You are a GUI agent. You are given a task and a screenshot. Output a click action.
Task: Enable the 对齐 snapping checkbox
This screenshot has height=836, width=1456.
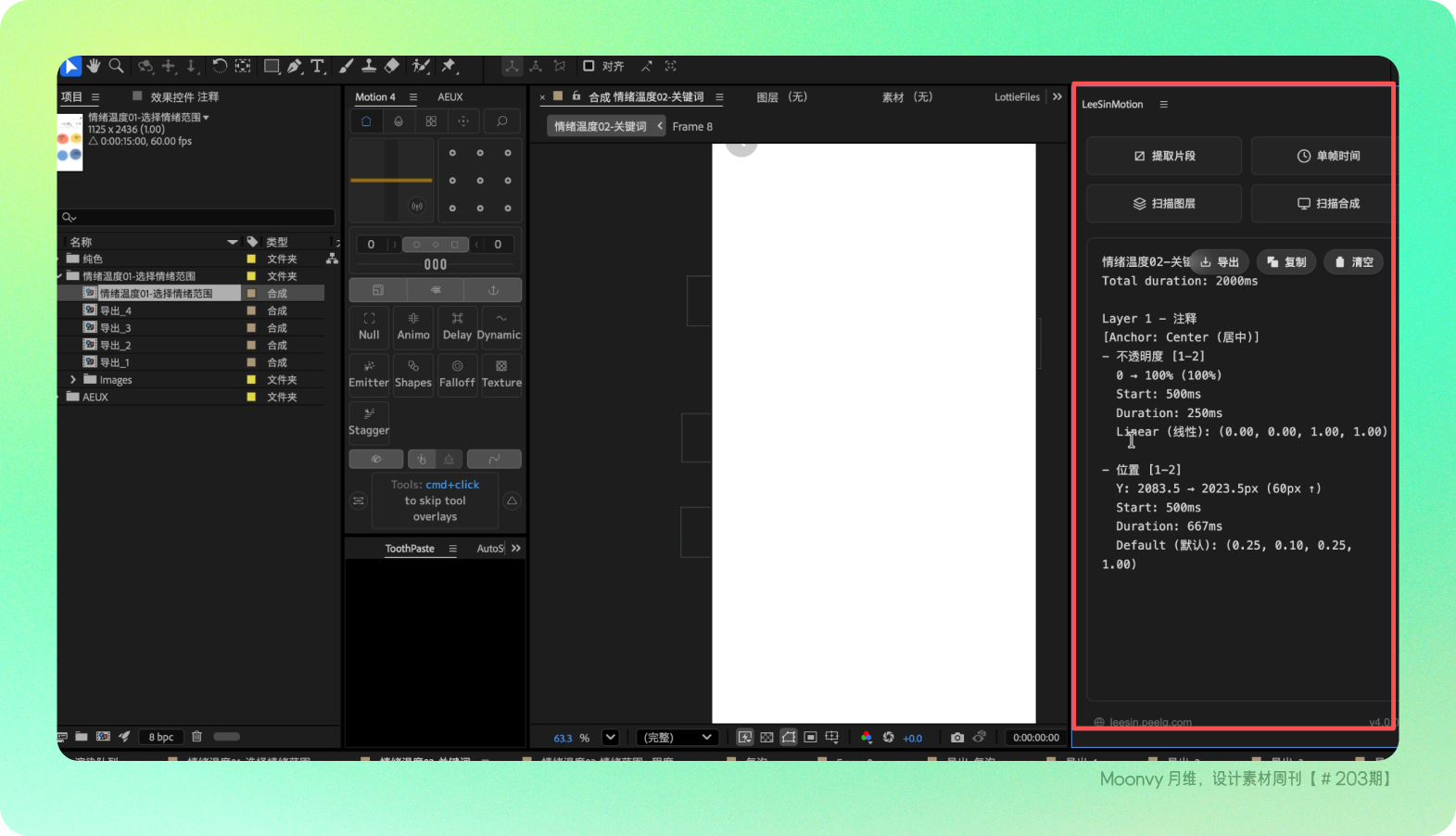pos(589,66)
